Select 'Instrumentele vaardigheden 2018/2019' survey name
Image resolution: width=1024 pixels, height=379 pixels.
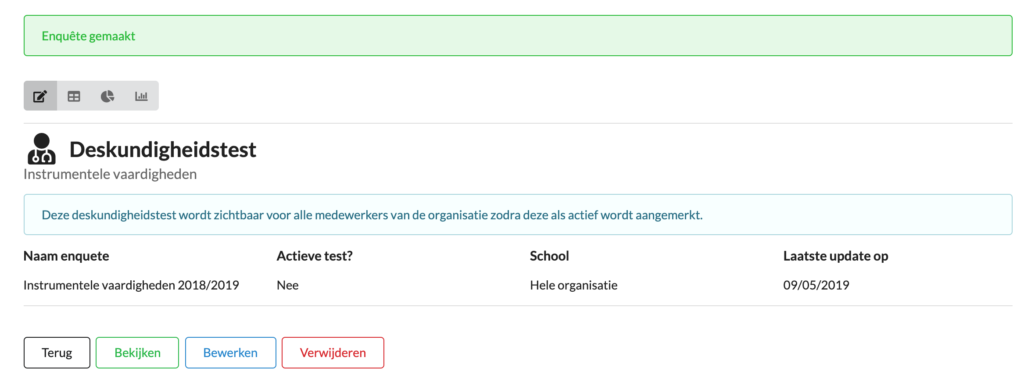click(131, 285)
